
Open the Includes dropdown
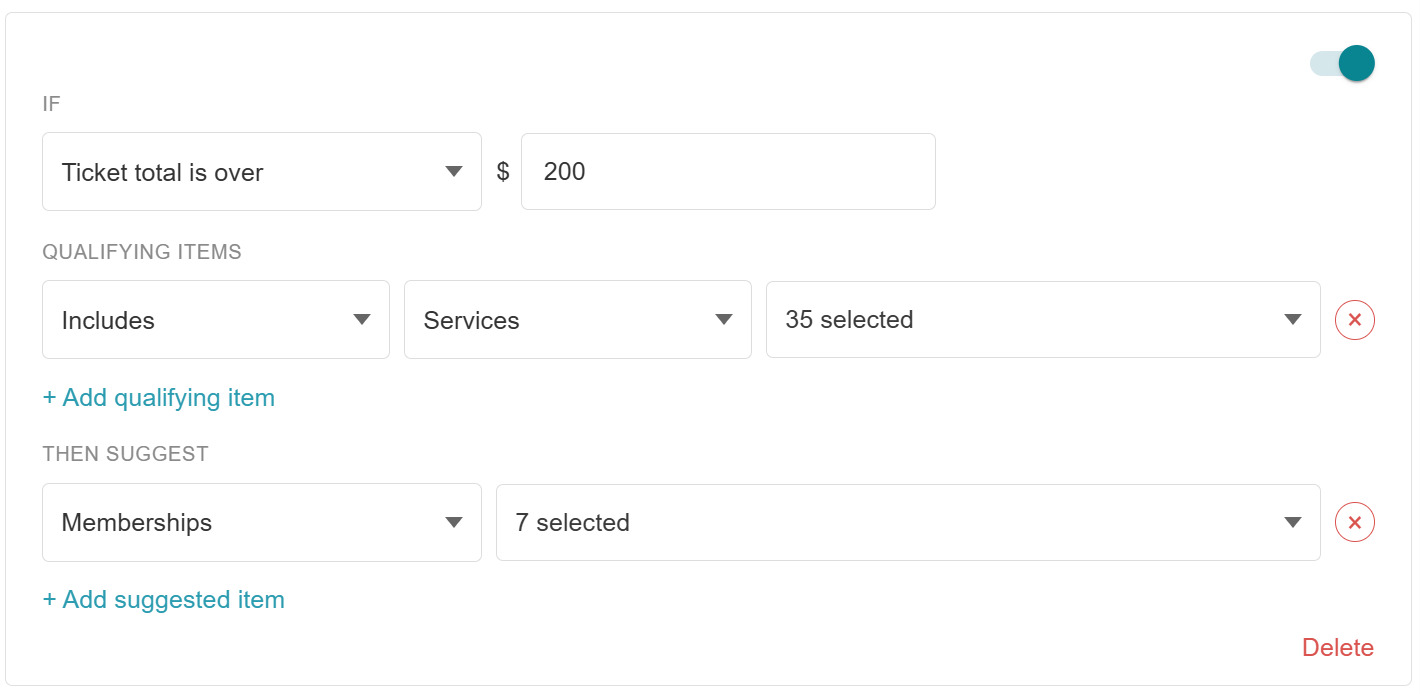tap(216, 320)
